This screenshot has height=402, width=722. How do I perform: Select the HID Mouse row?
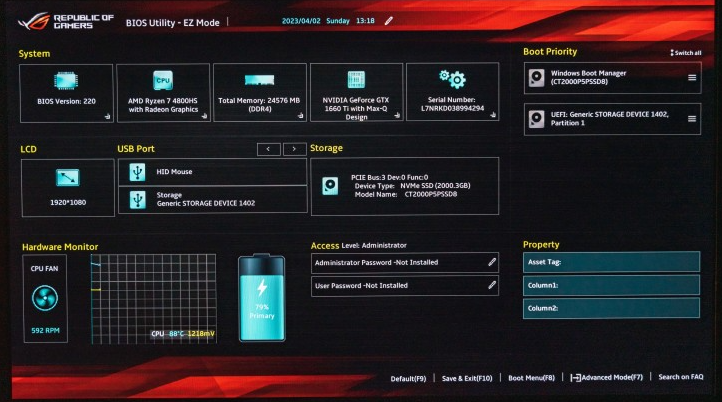click(x=212, y=172)
